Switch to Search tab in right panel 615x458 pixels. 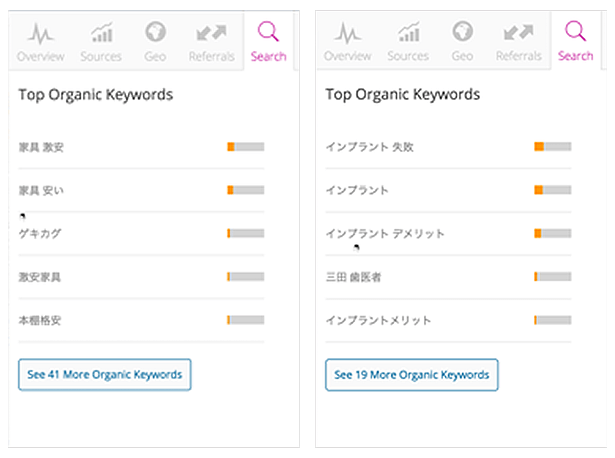click(576, 42)
